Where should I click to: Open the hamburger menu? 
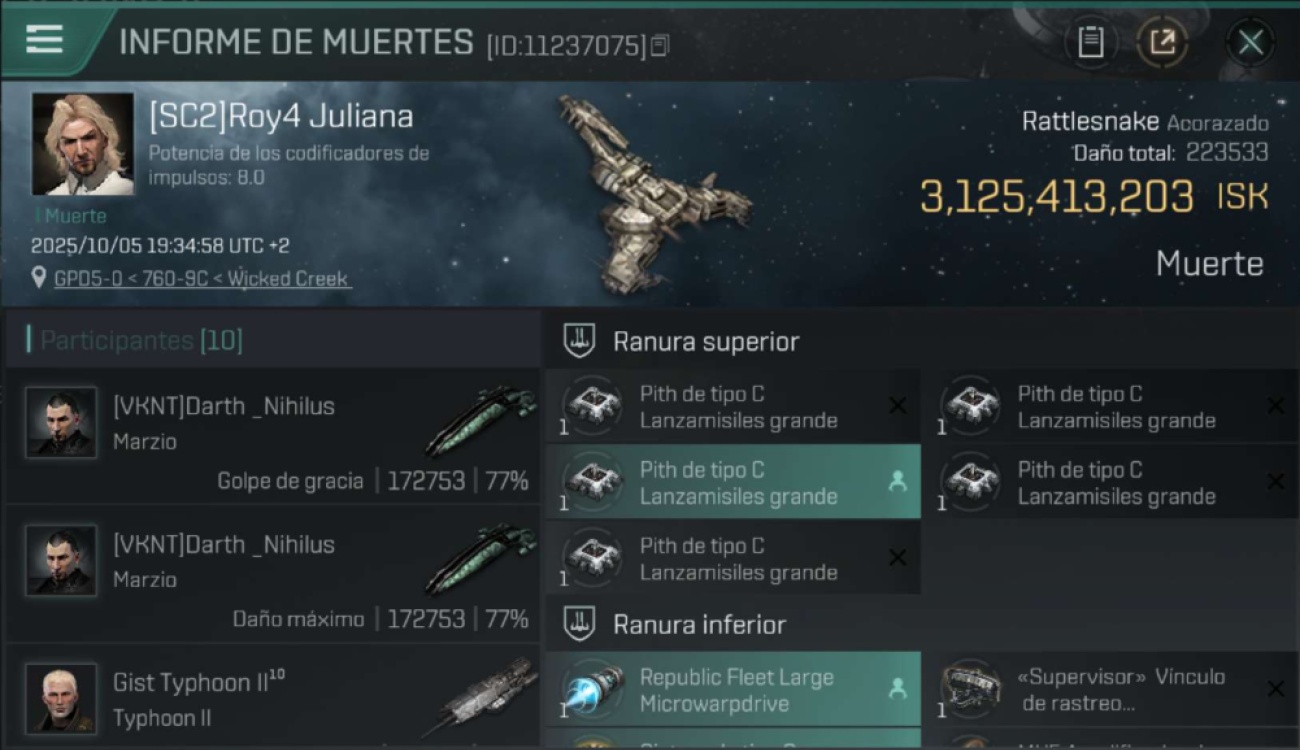[45, 40]
